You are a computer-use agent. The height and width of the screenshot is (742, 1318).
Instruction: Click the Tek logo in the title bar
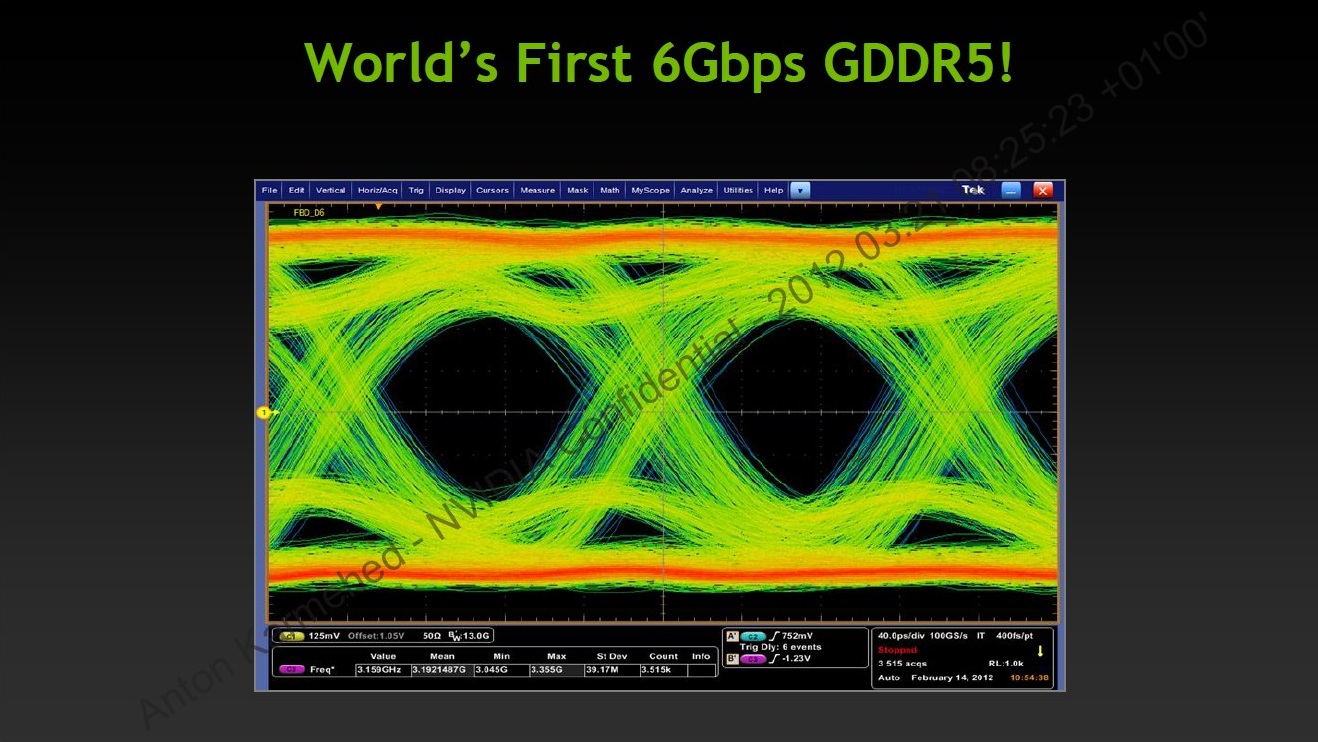click(972, 189)
